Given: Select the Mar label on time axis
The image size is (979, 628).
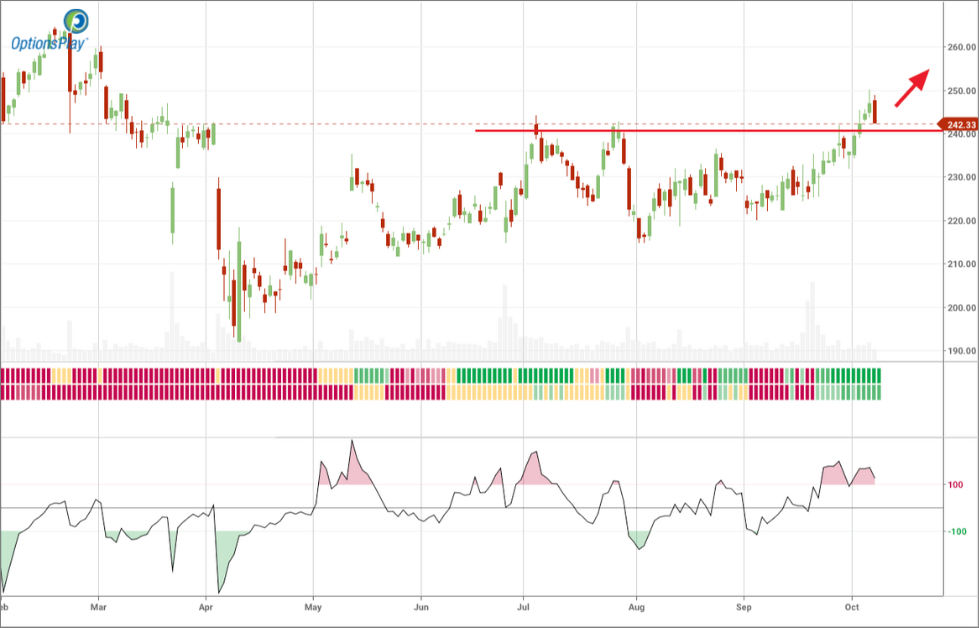Looking at the screenshot, I should pyautogui.click(x=98, y=606).
